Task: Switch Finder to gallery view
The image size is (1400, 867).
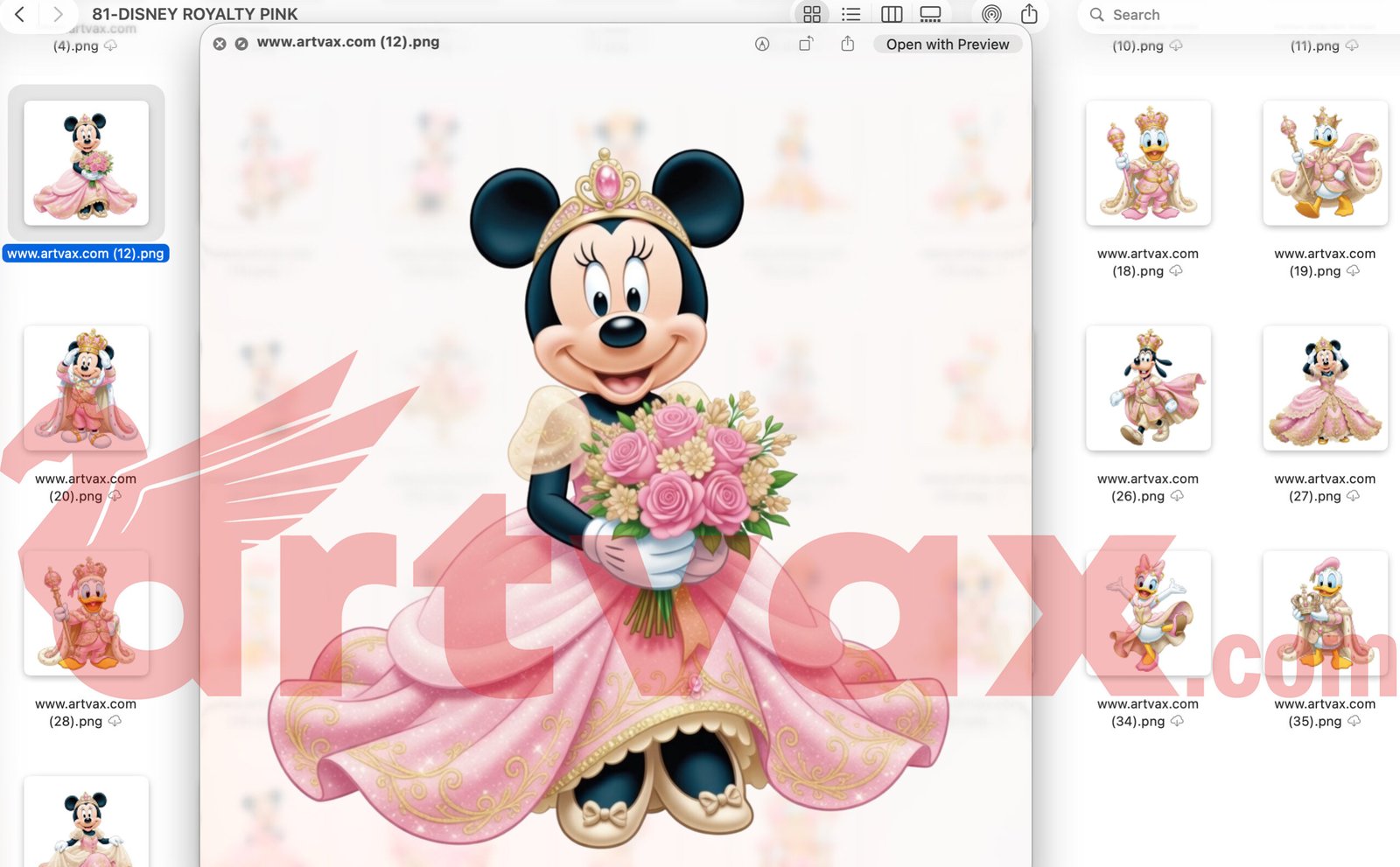Action: pyautogui.click(x=930, y=14)
